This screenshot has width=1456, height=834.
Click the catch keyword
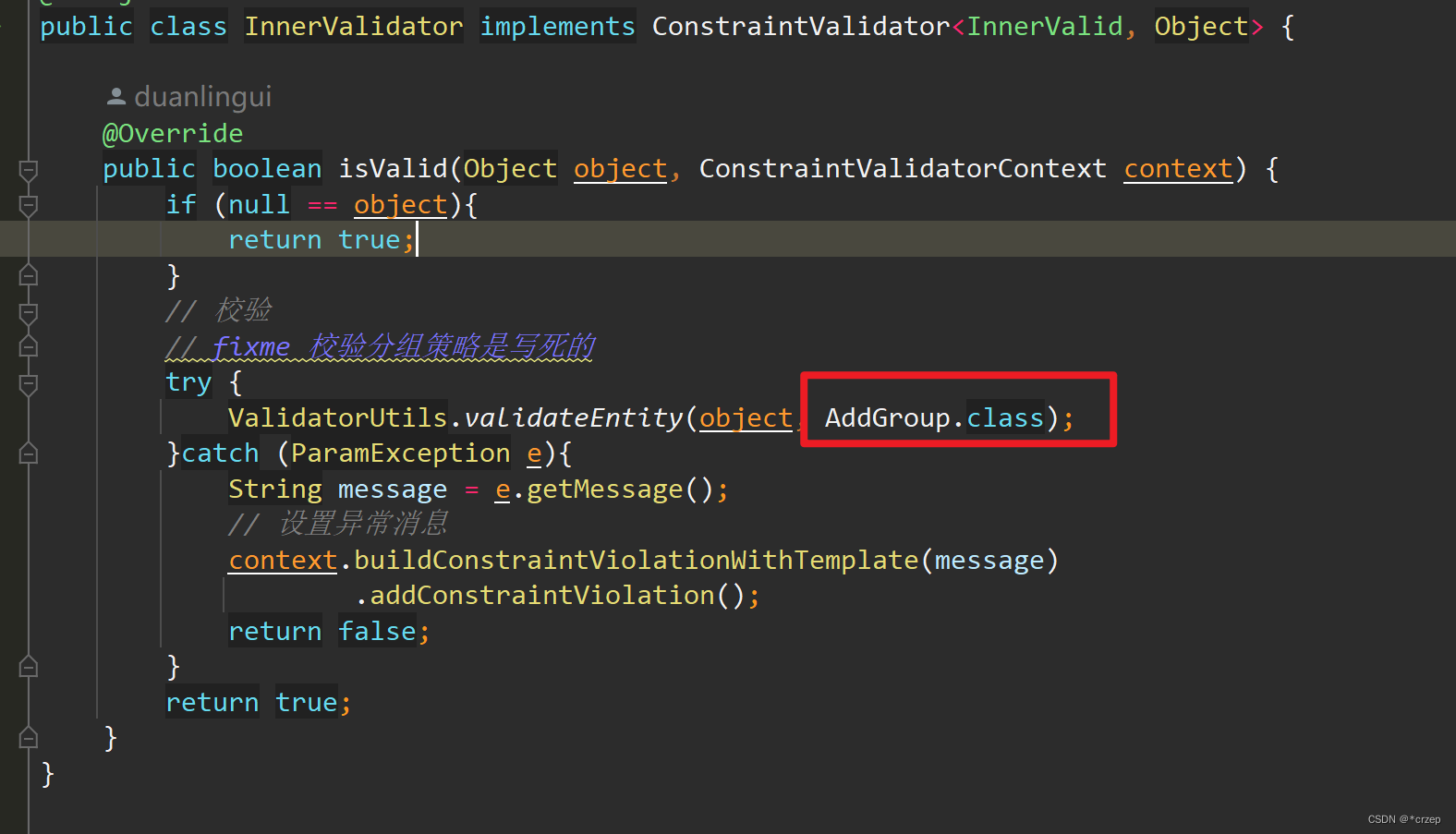coord(220,453)
